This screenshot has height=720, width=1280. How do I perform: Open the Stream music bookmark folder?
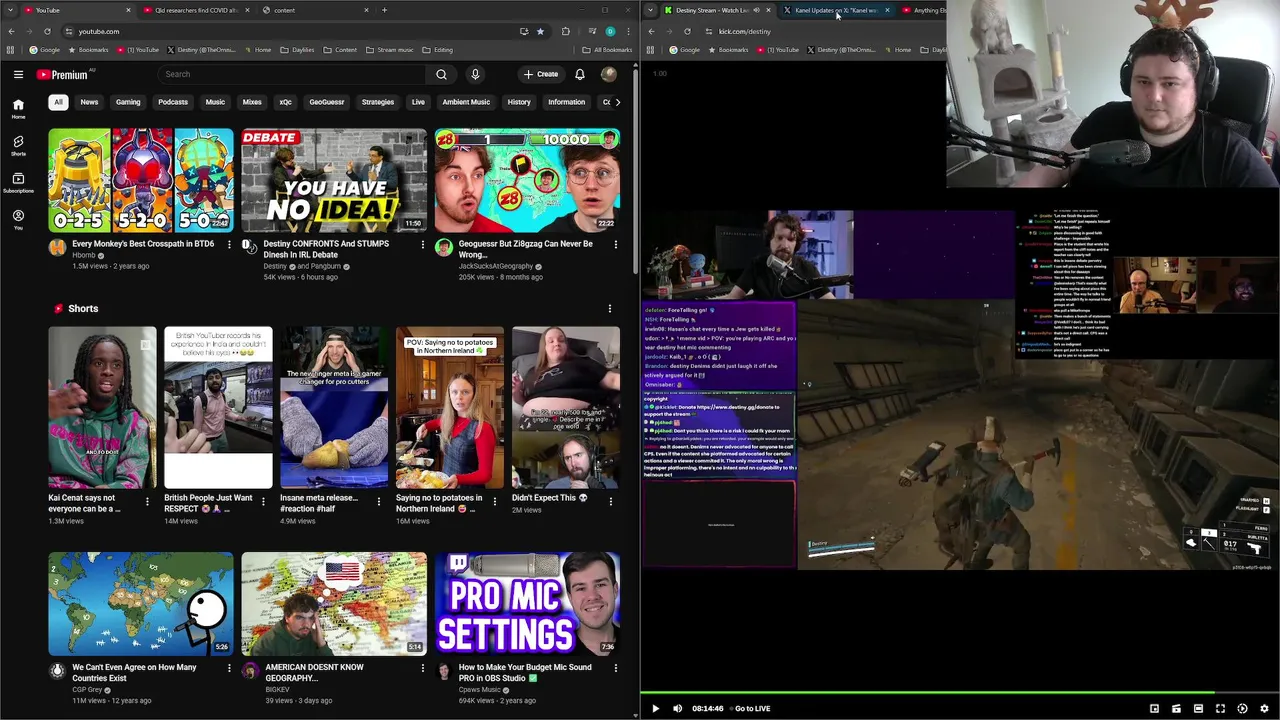(390, 50)
